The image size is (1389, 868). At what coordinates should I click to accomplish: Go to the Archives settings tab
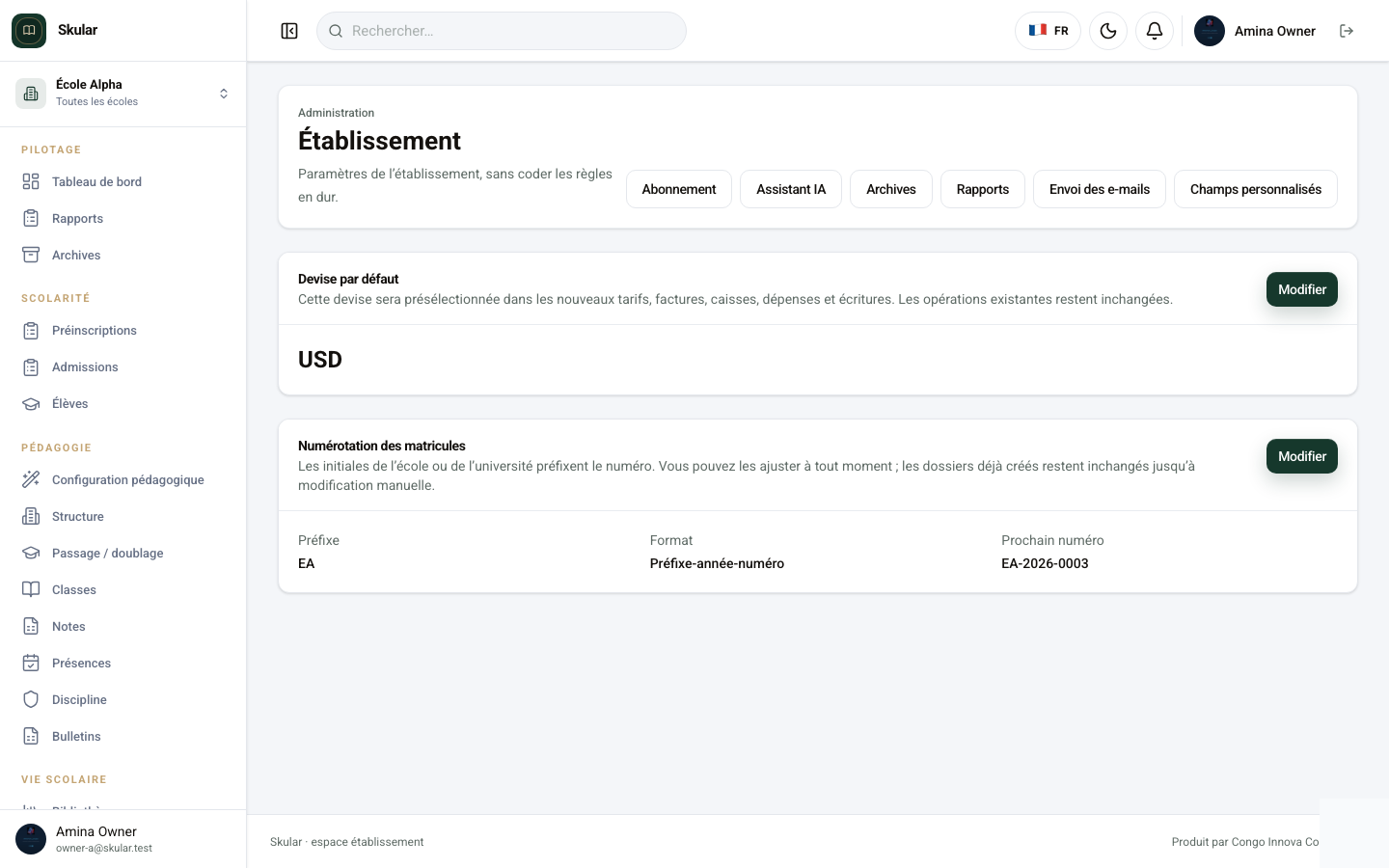click(x=891, y=189)
